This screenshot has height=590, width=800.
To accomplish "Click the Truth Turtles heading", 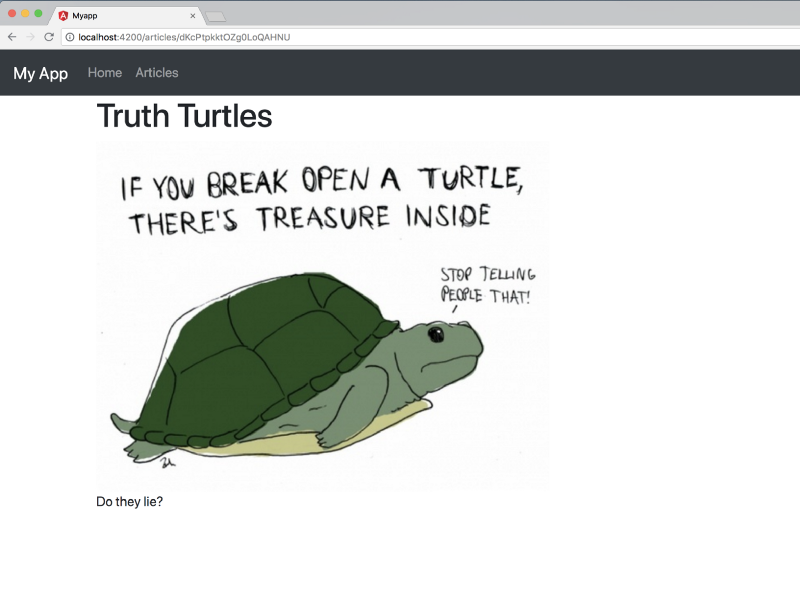I will click(184, 116).
